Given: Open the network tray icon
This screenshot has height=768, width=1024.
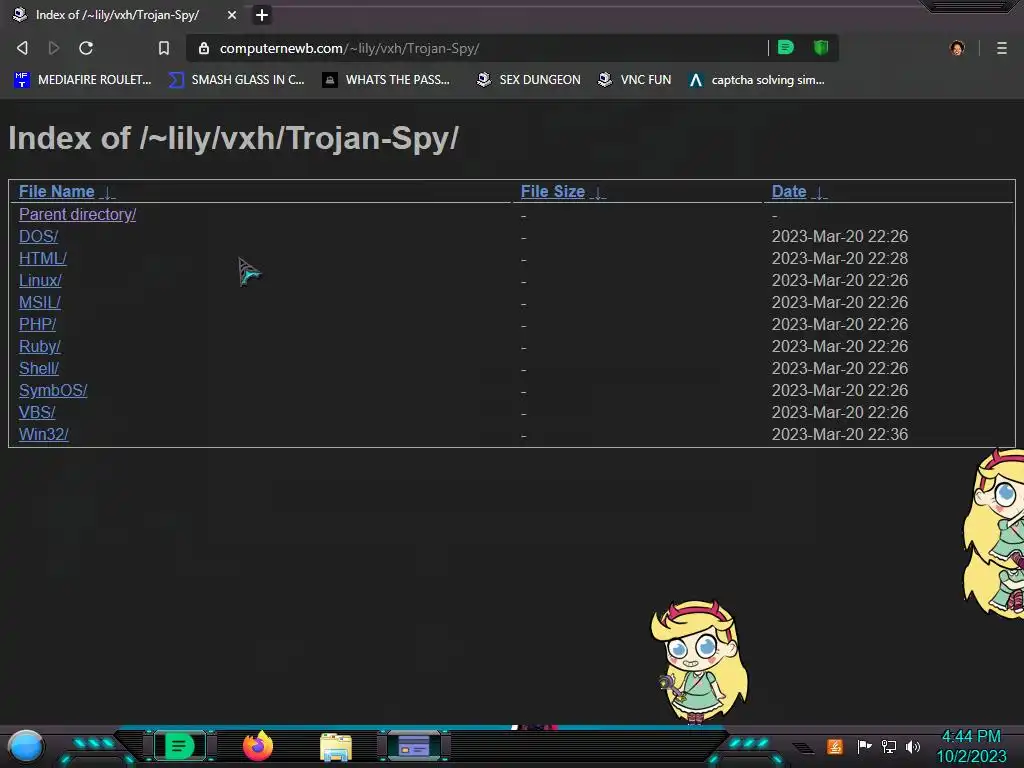Looking at the screenshot, I should click(x=889, y=746).
